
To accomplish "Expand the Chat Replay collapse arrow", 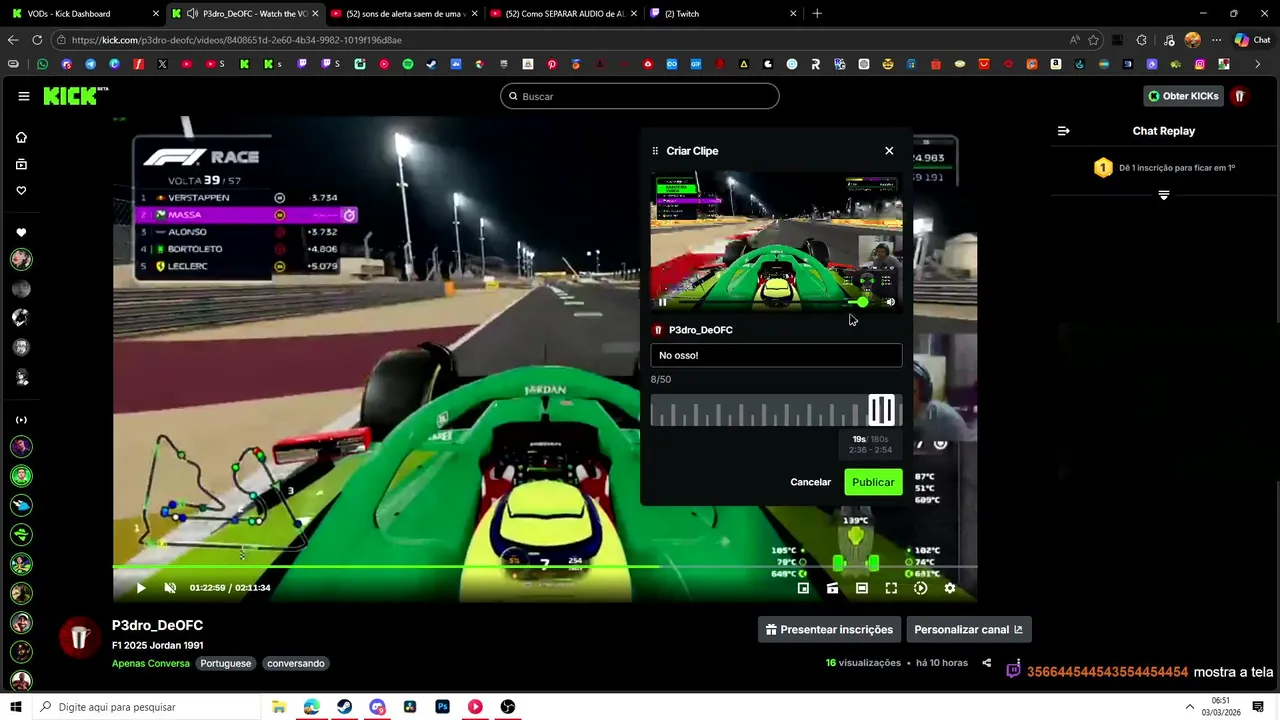I will coord(1064,131).
